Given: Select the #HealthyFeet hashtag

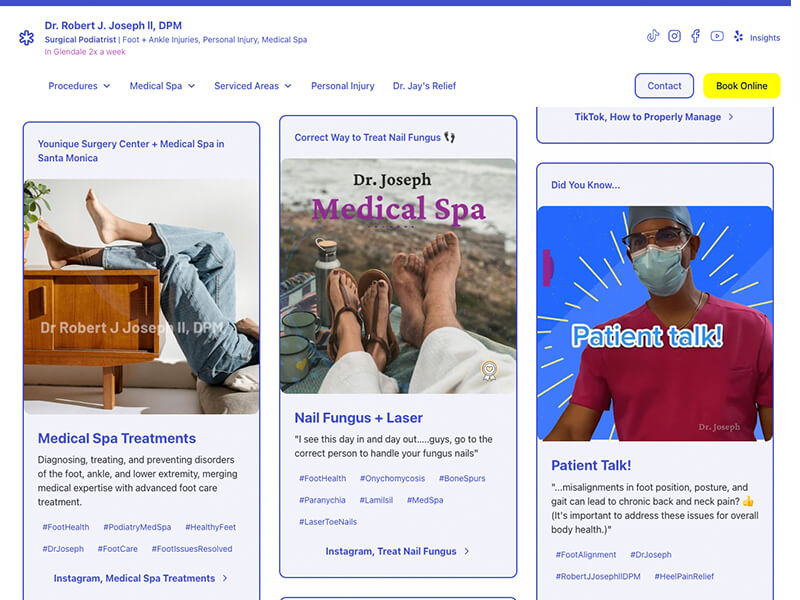Looking at the screenshot, I should click(210, 527).
